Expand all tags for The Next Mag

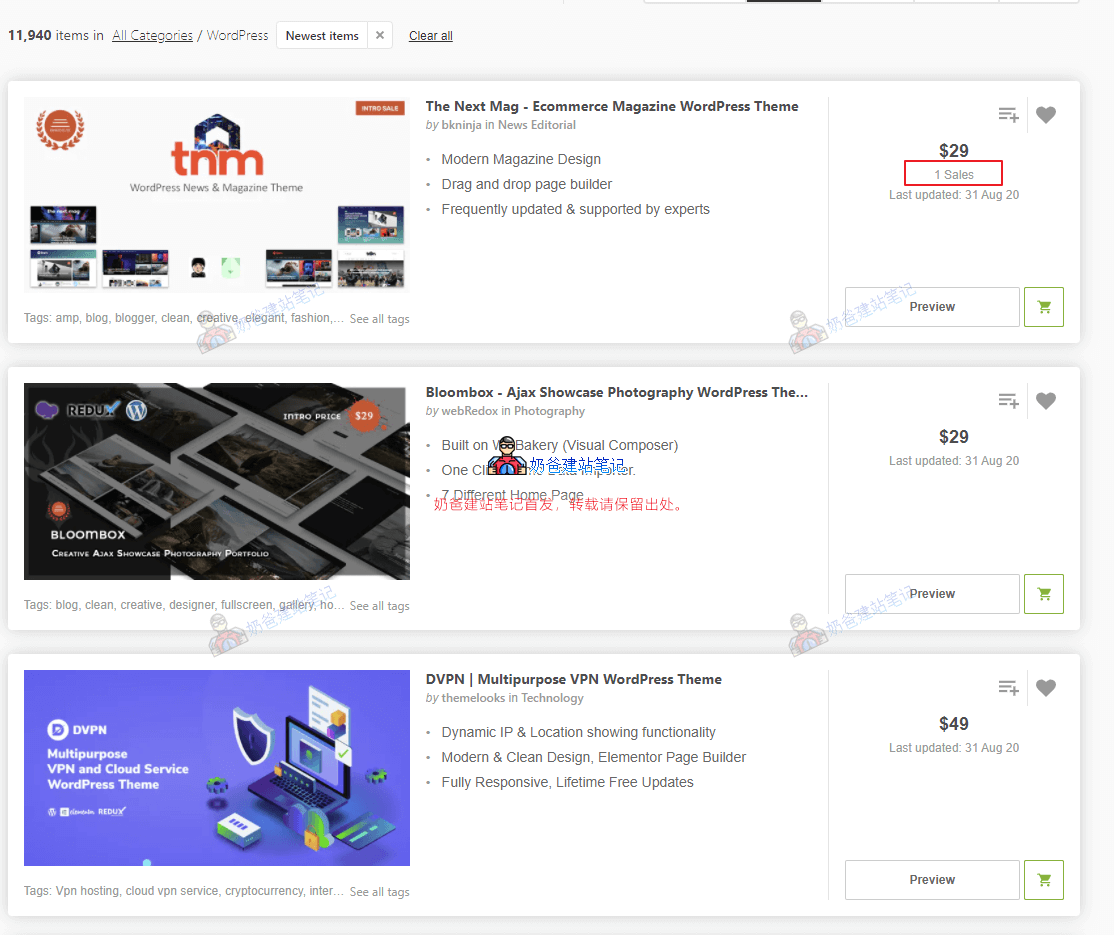pos(379,319)
